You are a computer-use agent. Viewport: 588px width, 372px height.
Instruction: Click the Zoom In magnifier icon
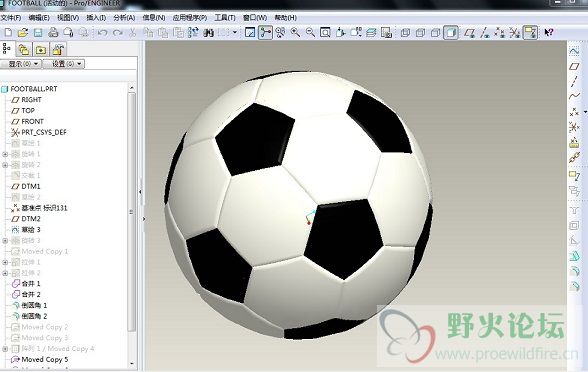[x=295, y=33]
